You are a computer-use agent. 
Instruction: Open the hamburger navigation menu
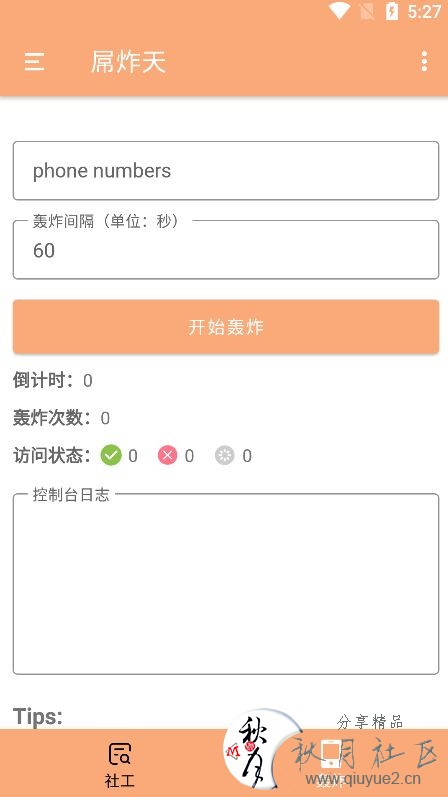(x=34, y=62)
